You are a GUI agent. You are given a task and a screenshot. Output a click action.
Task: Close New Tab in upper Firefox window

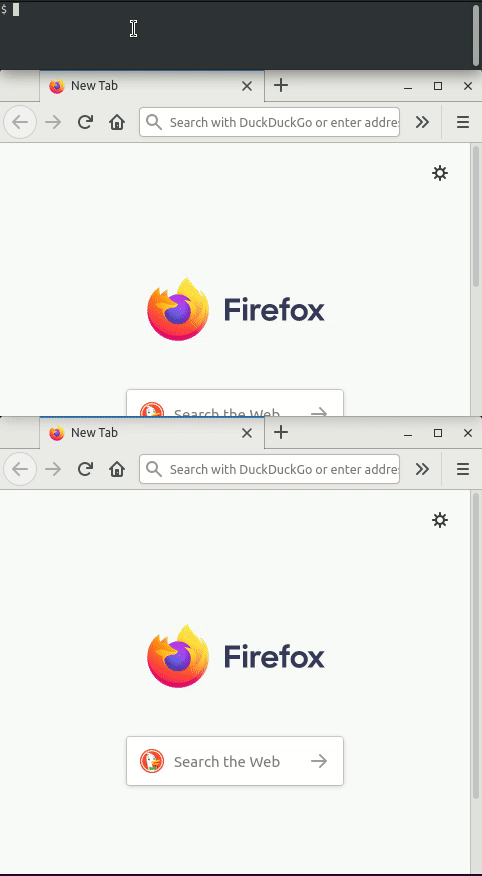click(x=246, y=86)
